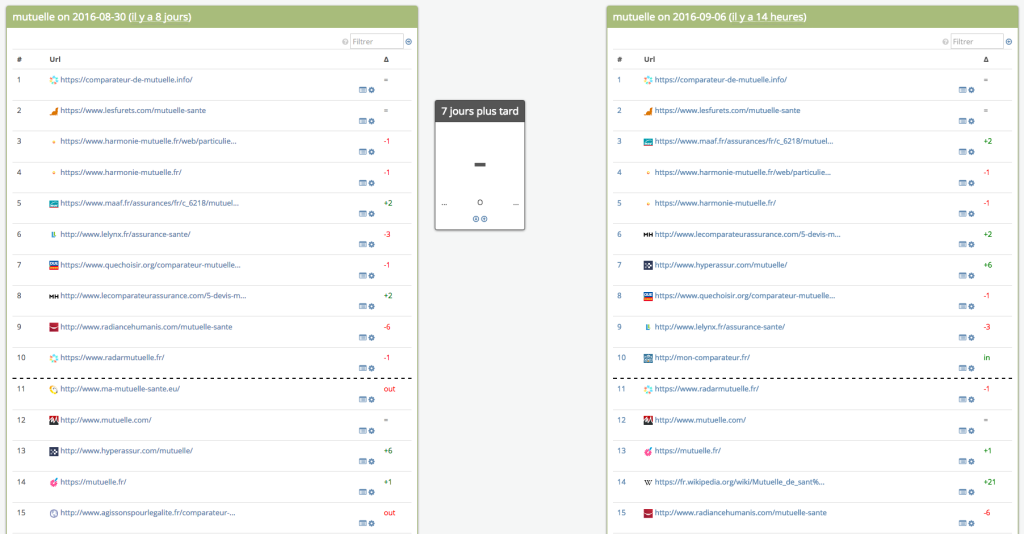The height and width of the screenshot is (534, 1024).
Task: Open harmonie-mutuelle.fr/web/particulie... link in 2016-08-30 list
Action: tap(148, 141)
